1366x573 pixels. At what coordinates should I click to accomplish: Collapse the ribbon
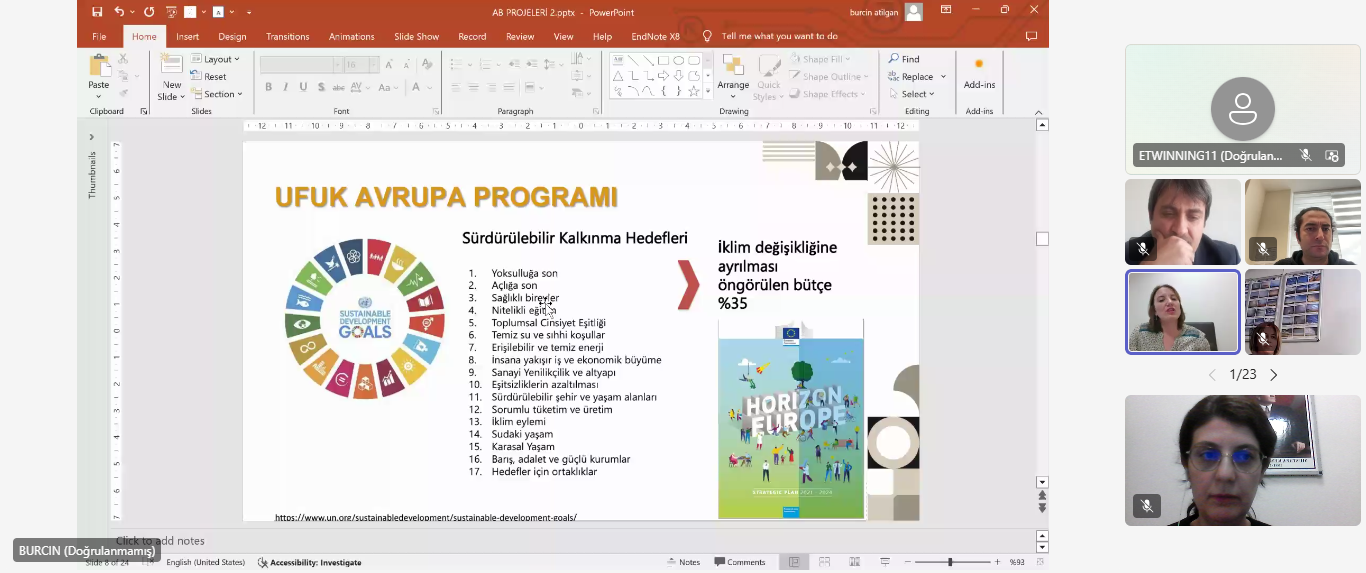[1039, 112]
